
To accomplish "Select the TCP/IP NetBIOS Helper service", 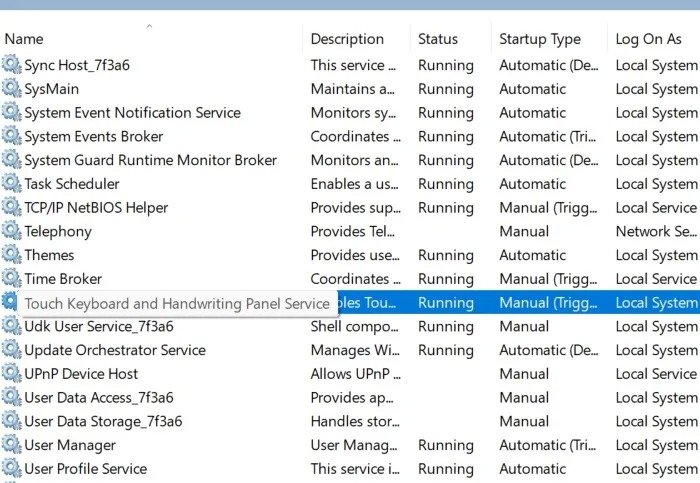I will pos(96,208).
